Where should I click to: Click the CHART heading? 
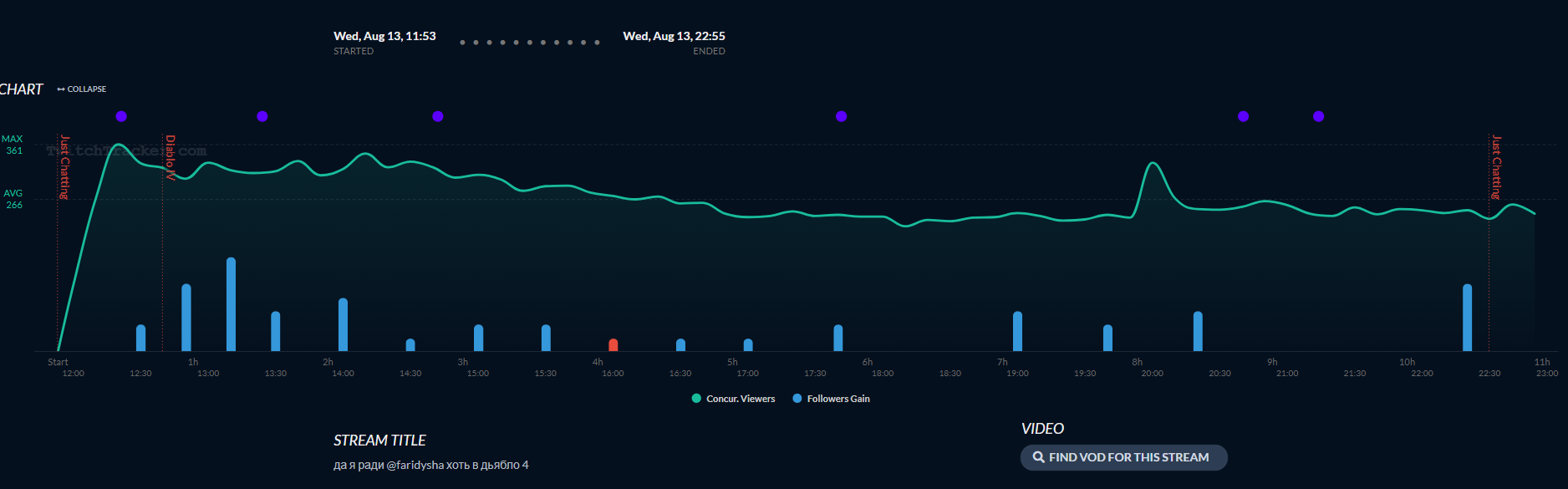pyautogui.click(x=21, y=89)
